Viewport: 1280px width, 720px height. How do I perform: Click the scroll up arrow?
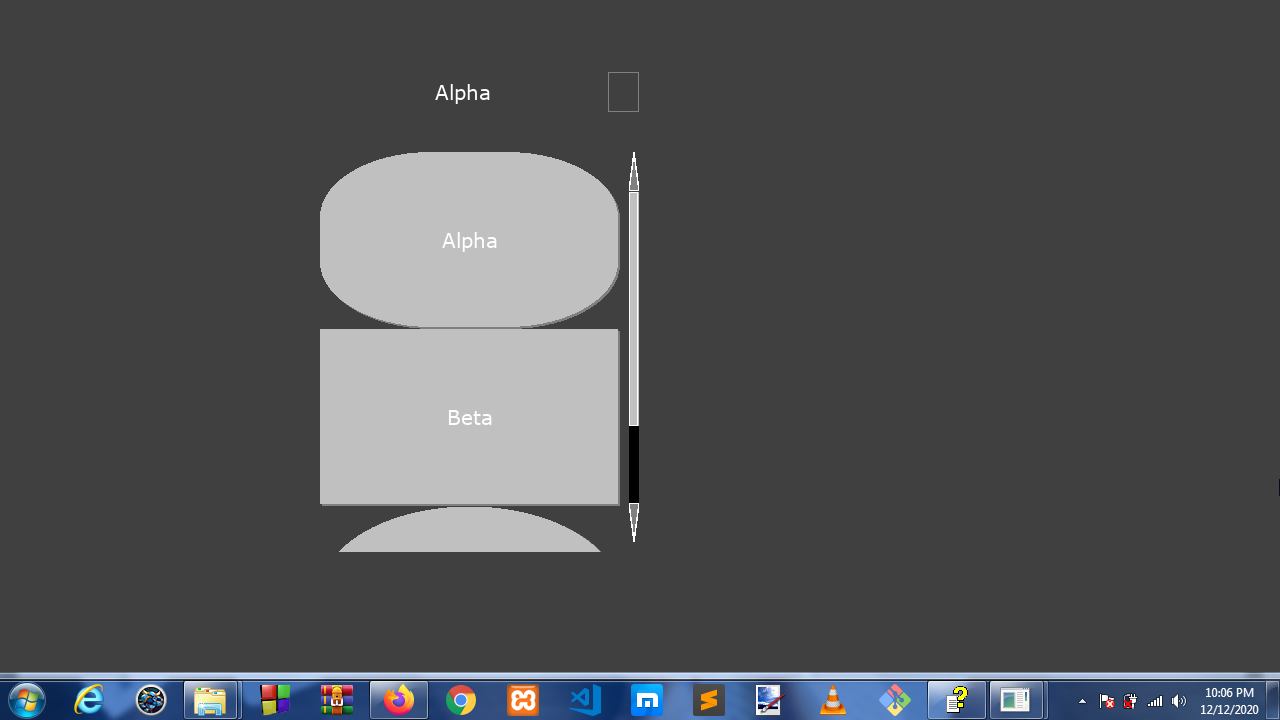[x=634, y=172]
